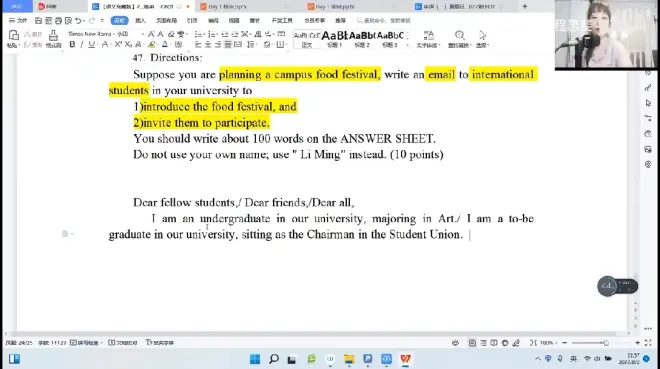
Task: Align text right with the alignment icon
Action: point(218,44)
